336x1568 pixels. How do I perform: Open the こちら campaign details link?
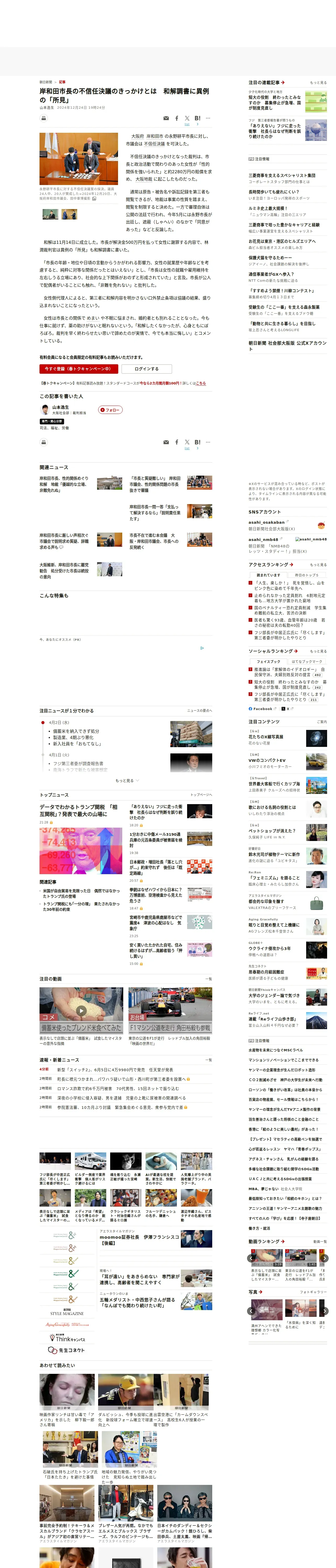[201, 383]
